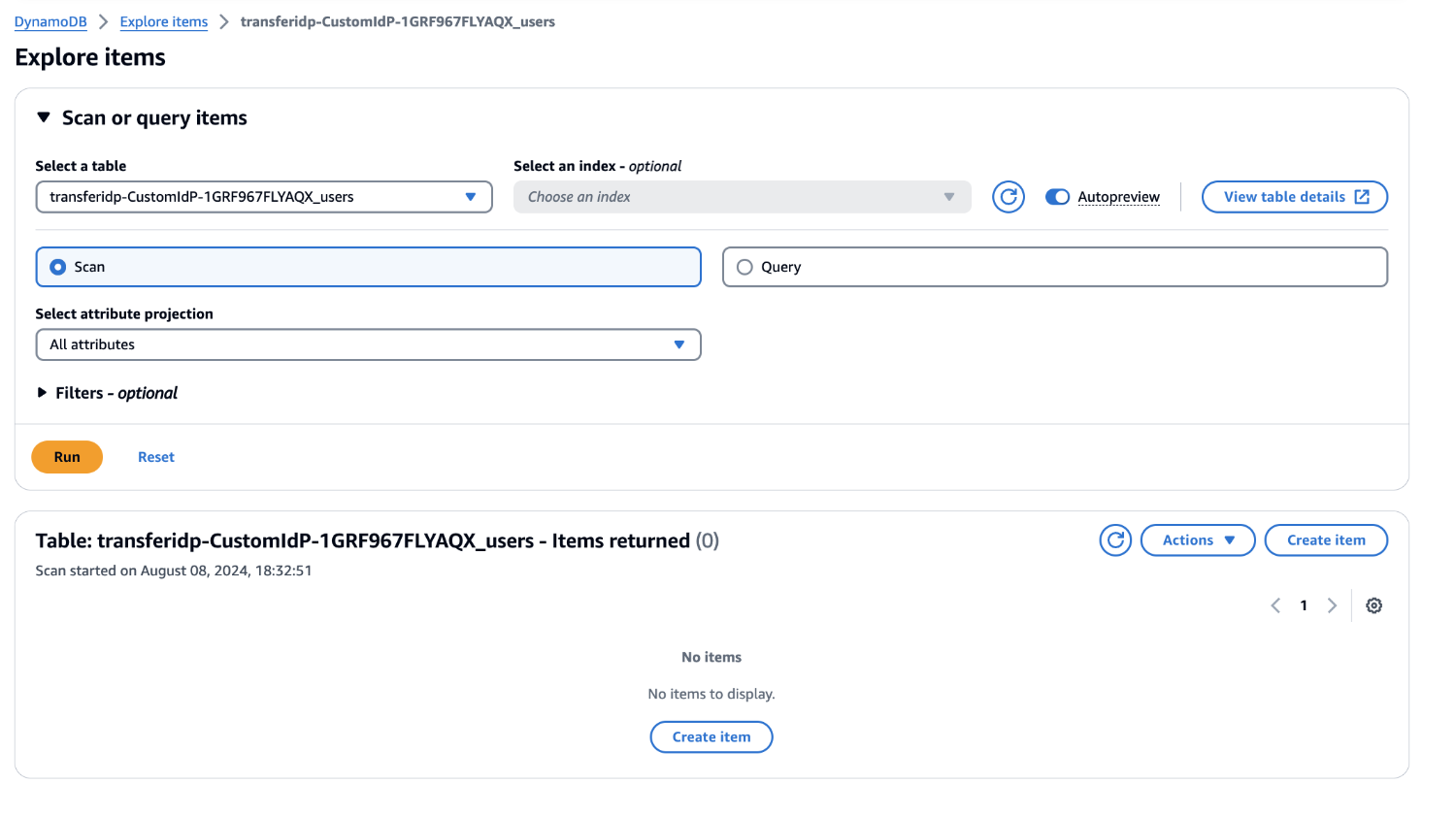
Task: Open table display preferences via the gear icon
Action: pos(1373,604)
